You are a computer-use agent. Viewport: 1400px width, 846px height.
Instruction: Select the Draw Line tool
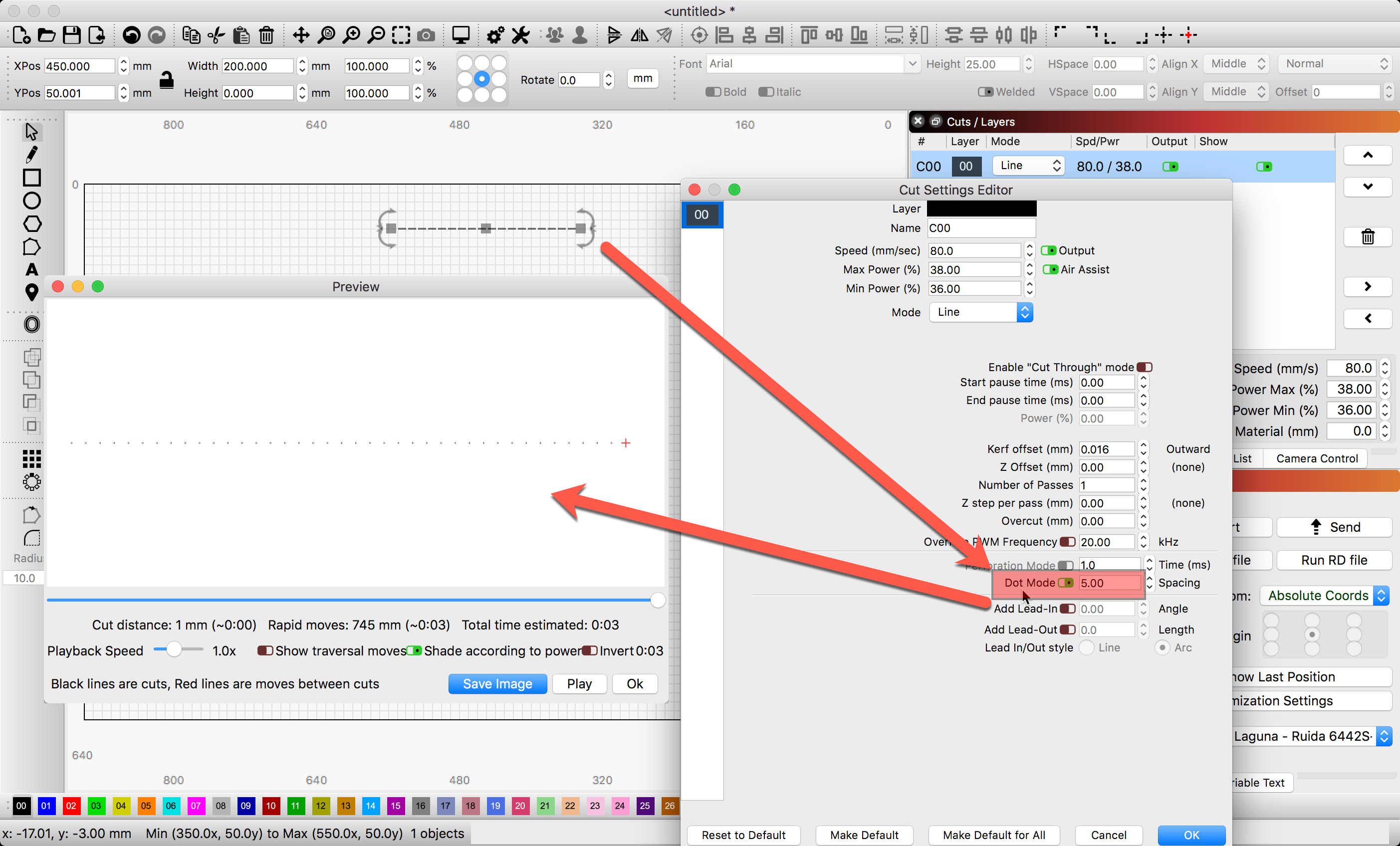(x=30, y=154)
